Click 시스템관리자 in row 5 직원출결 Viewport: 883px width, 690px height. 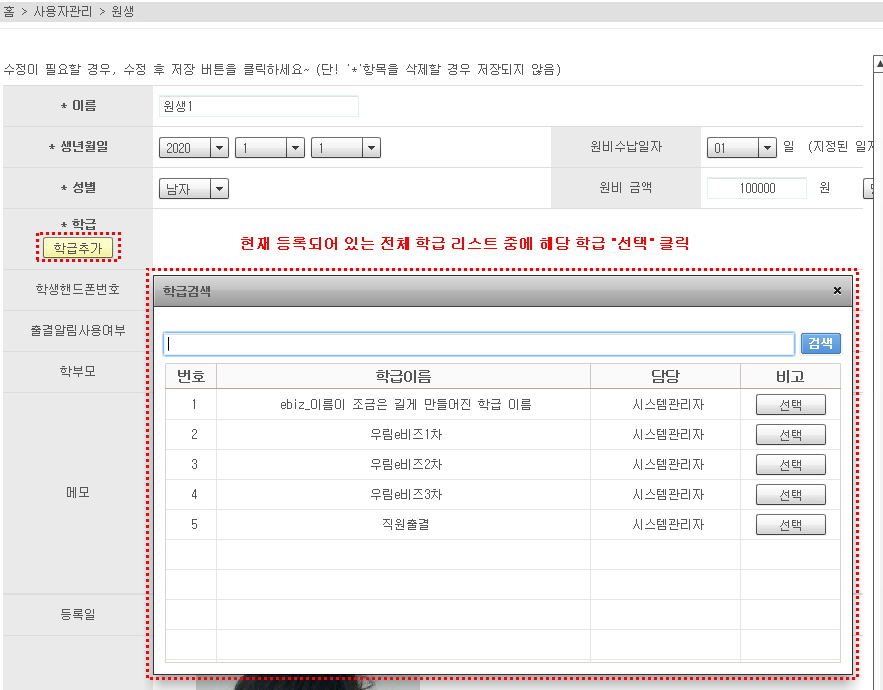(x=668, y=524)
